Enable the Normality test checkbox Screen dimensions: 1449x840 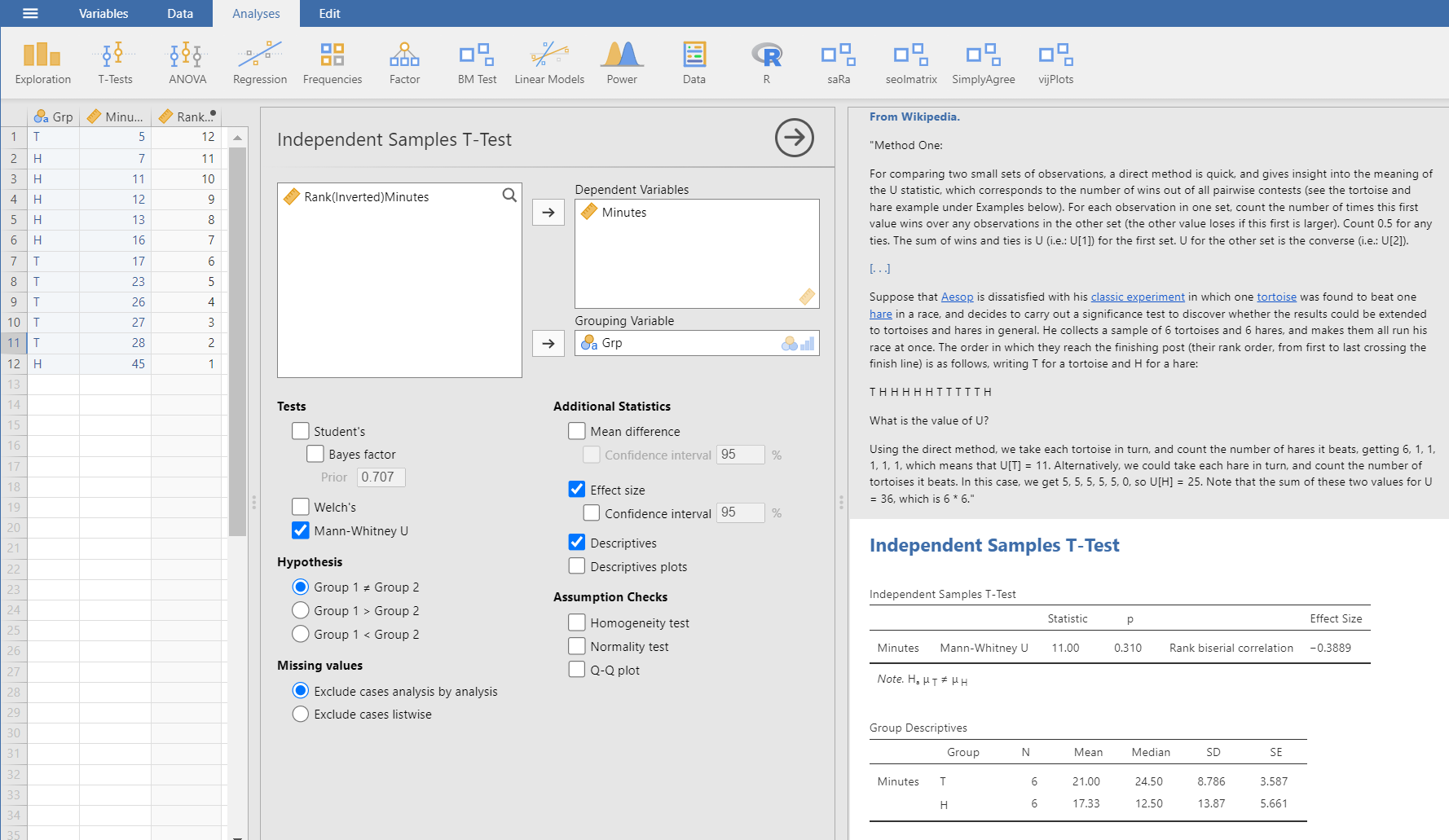[x=577, y=646]
